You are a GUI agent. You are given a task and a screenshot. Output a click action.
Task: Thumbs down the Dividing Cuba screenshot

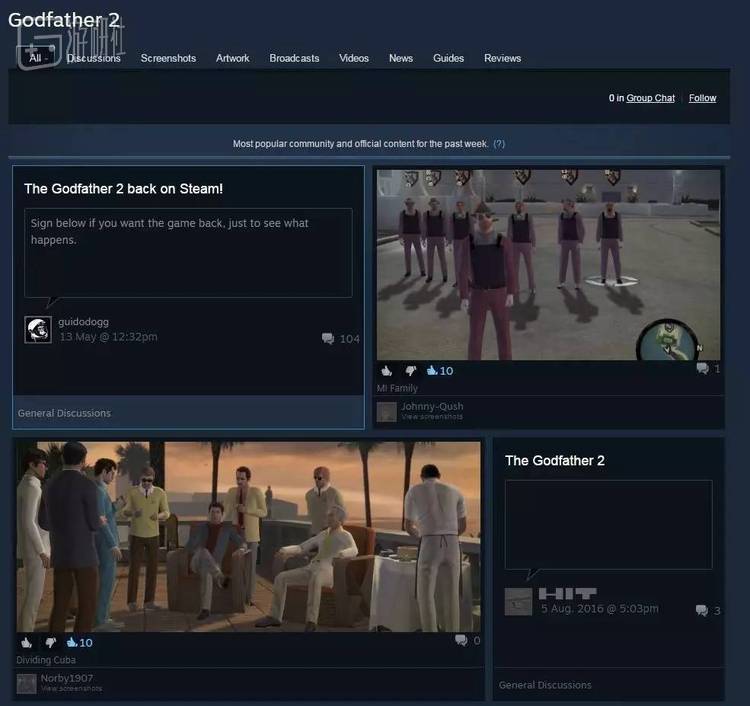[x=49, y=642]
